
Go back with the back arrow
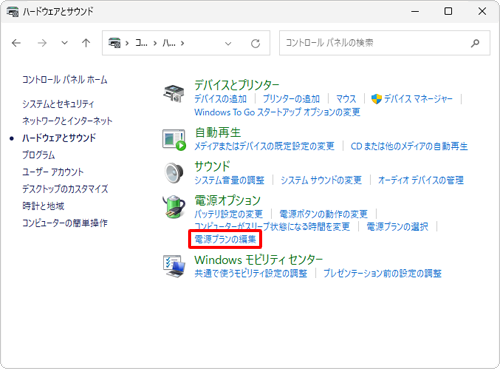pyautogui.click(x=16, y=43)
